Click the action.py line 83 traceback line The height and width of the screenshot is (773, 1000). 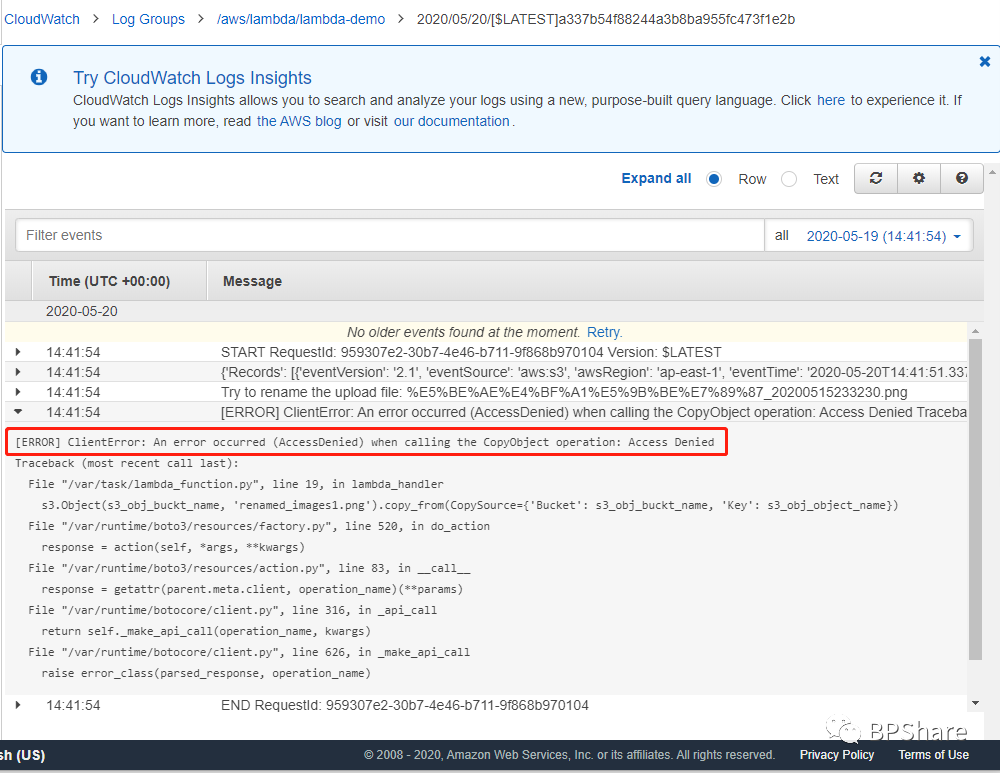249,568
